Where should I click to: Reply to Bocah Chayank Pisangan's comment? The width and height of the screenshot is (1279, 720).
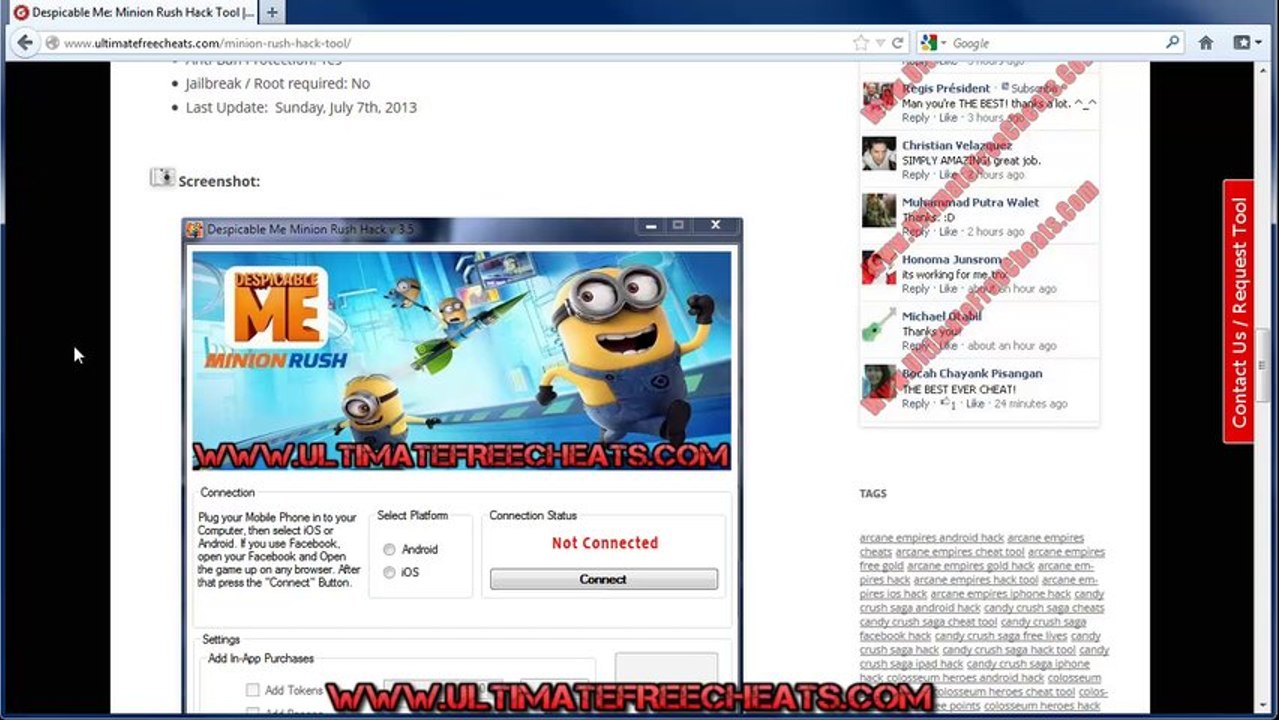pyautogui.click(x=915, y=403)
